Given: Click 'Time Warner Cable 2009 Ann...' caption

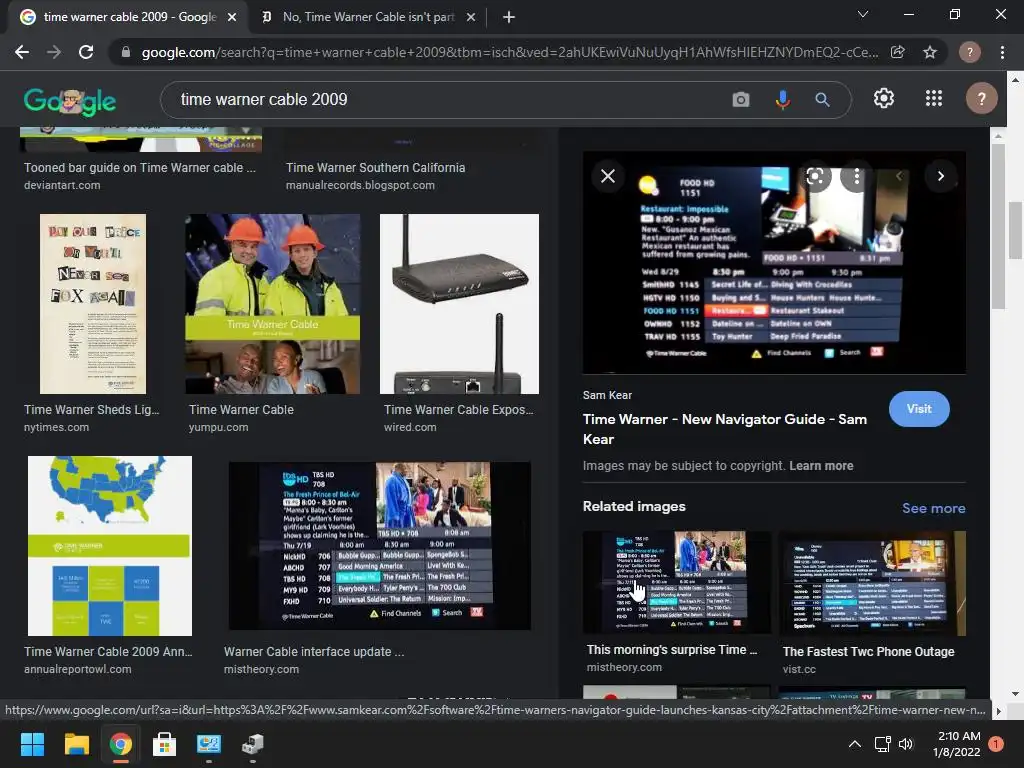Looking at the screenshot, I should 108,652.
